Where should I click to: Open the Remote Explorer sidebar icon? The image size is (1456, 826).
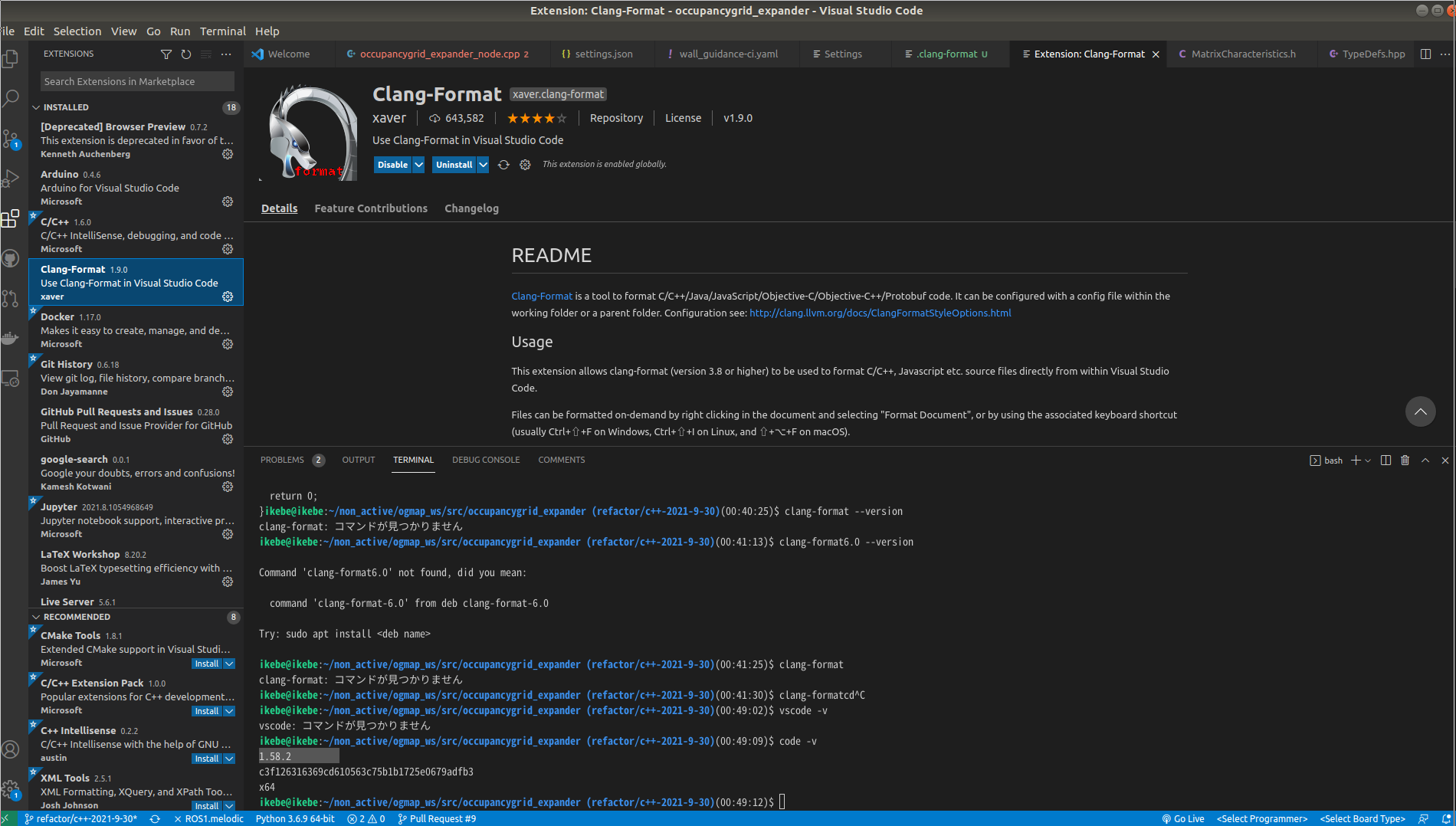tap(11, 378)
